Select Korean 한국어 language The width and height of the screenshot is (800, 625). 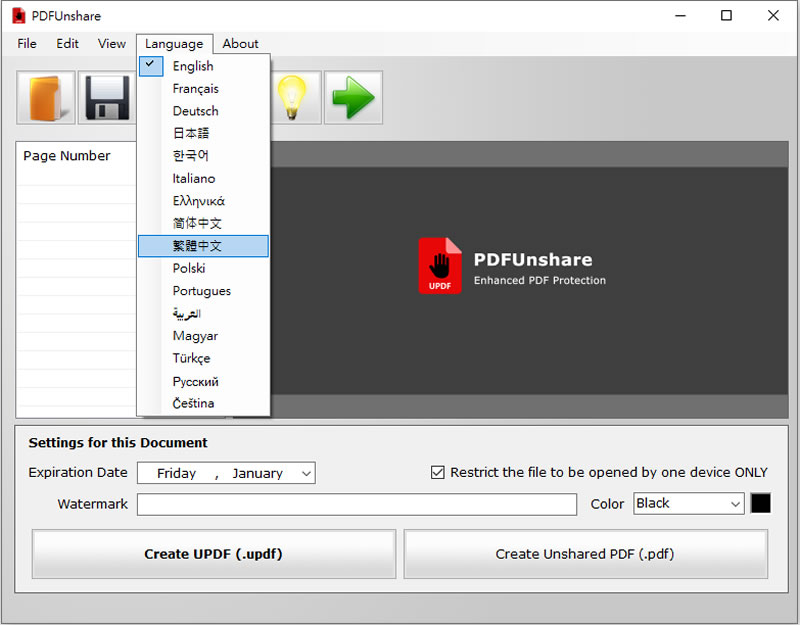(x=203, y=156)
